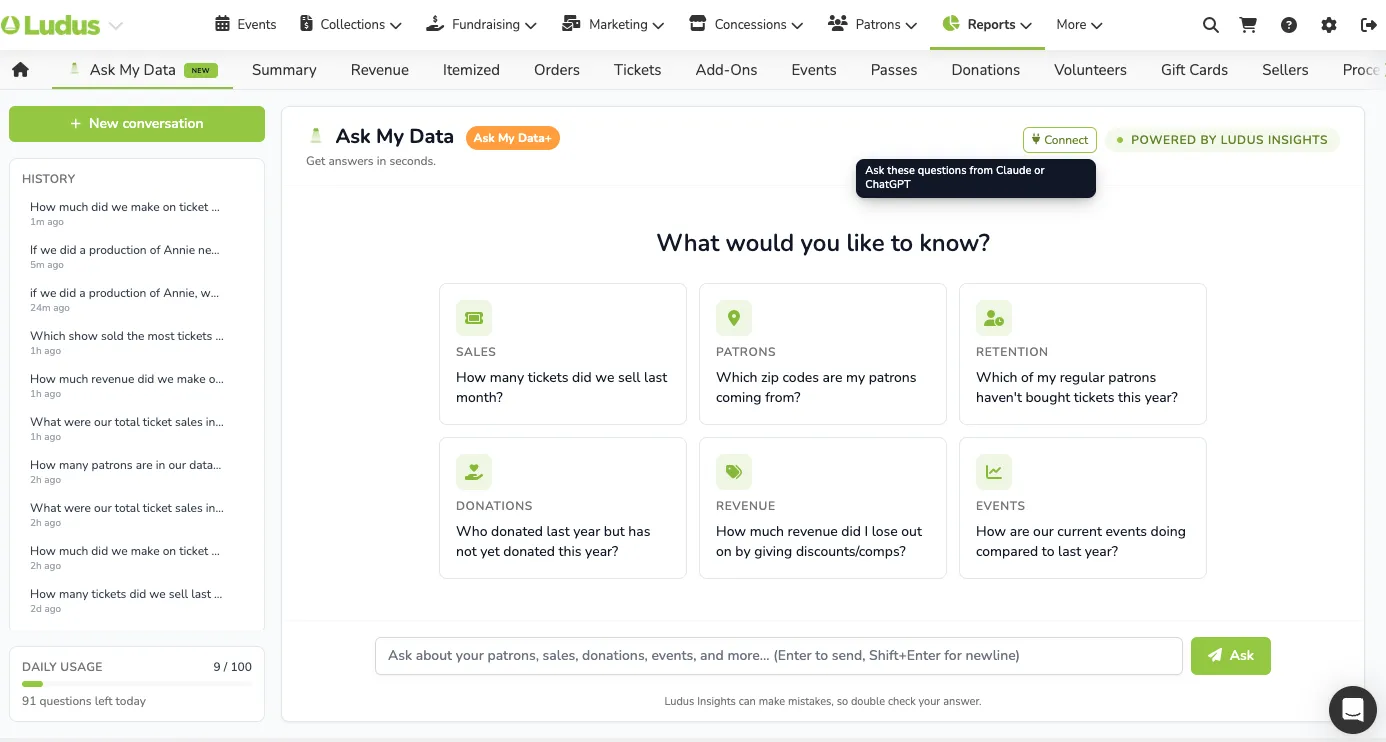Open the shopping cart icon
Viewport: 1386px width, 742px height.
1248,25
